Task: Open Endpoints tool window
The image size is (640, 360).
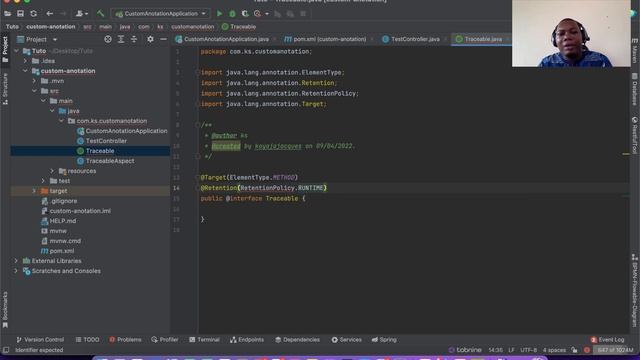Action: coord(247,340)
